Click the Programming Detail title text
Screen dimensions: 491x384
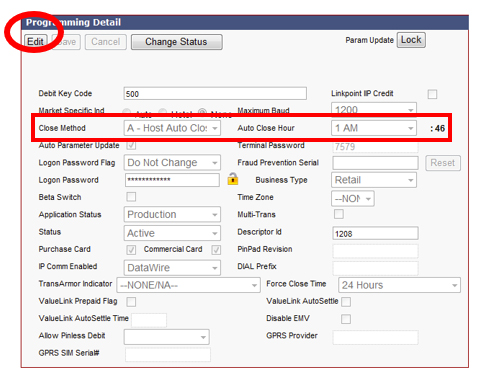click(73, 22)
